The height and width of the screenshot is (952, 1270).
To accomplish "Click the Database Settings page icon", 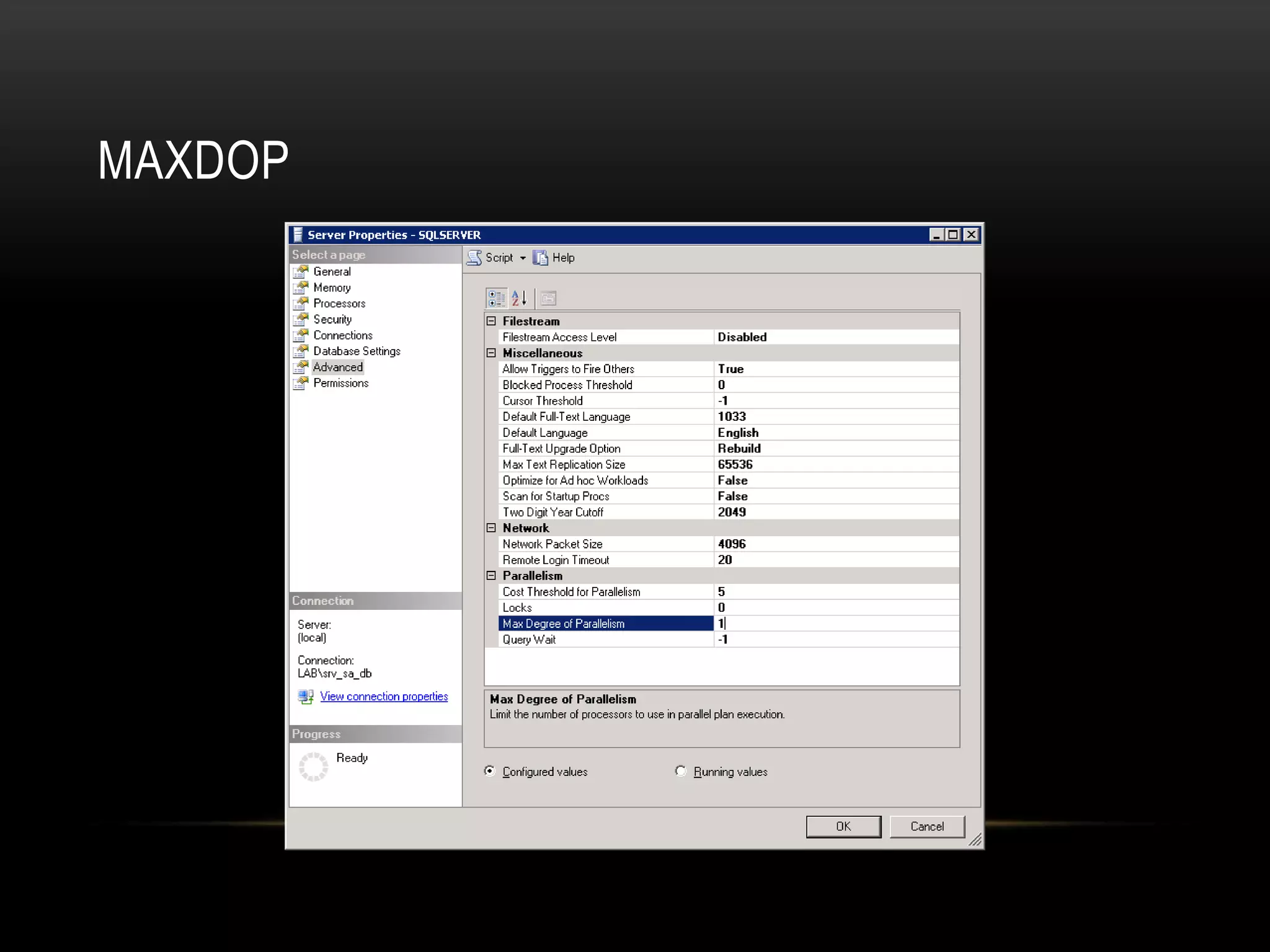I will pos(301,351).
